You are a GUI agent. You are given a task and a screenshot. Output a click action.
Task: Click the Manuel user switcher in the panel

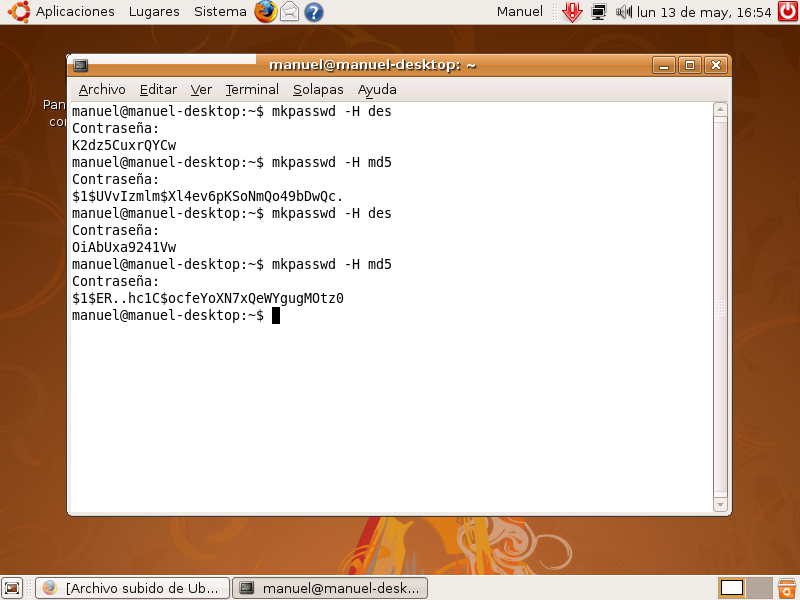(519, 12)
